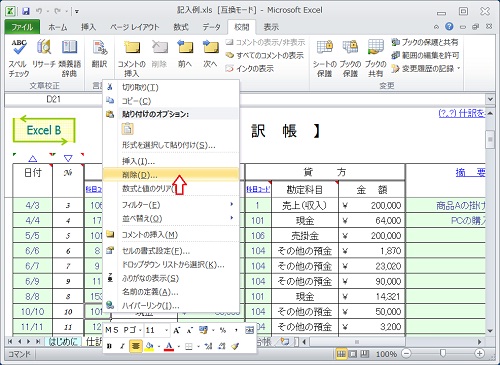Screen dimensions: 500x365
Task: Click zoom out minus button in status bar
Action: point(406,354)
